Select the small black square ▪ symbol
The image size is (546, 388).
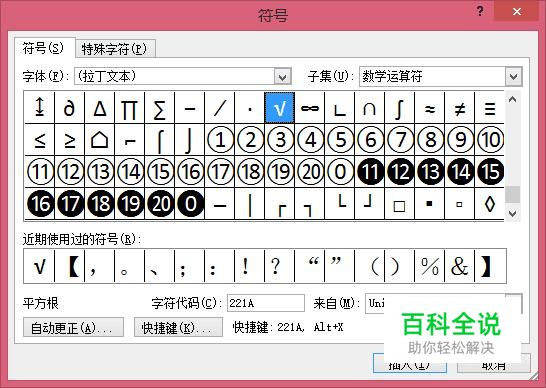430,204
